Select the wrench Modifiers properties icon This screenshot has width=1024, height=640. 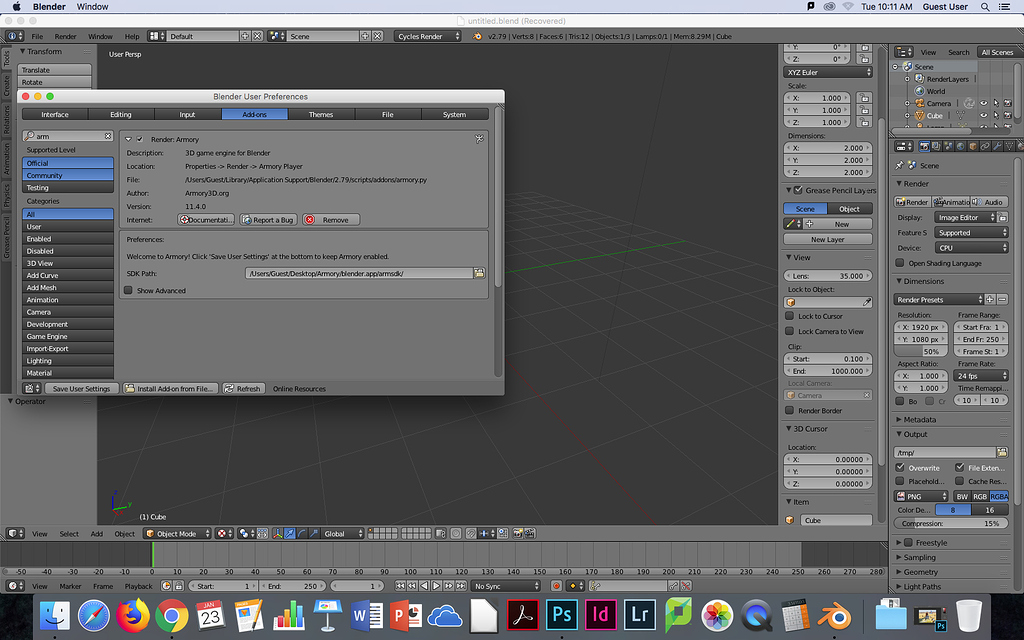tap(997, 147)
